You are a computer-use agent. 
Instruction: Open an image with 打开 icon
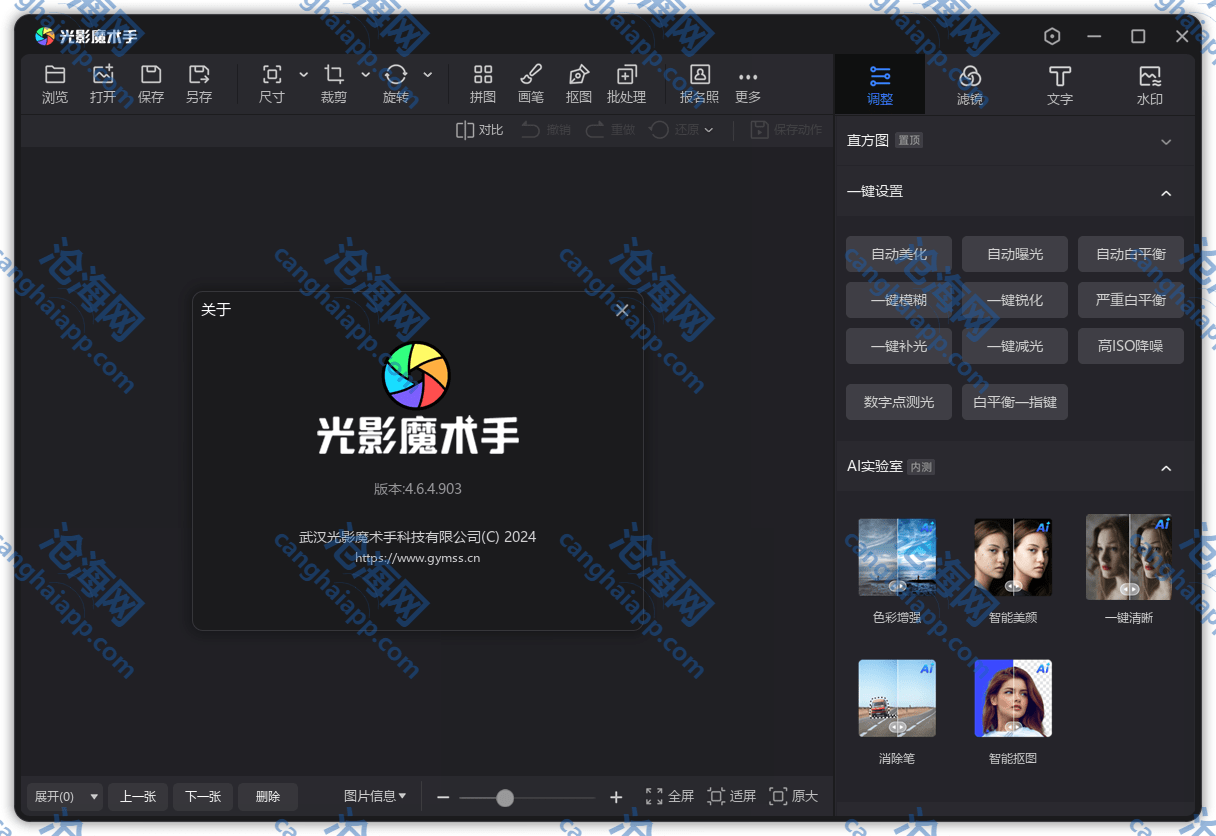(103, 75)
